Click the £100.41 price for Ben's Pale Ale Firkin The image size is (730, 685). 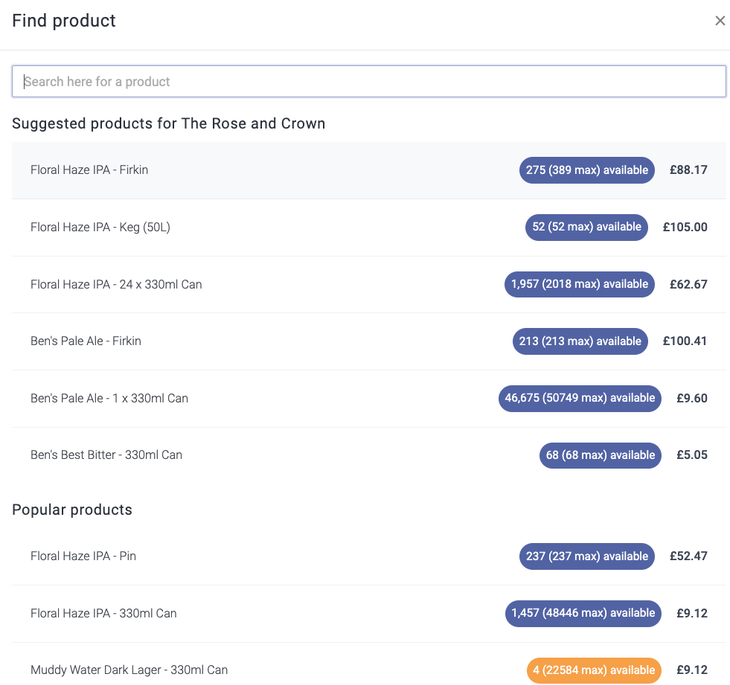click(x=685, y=341)
